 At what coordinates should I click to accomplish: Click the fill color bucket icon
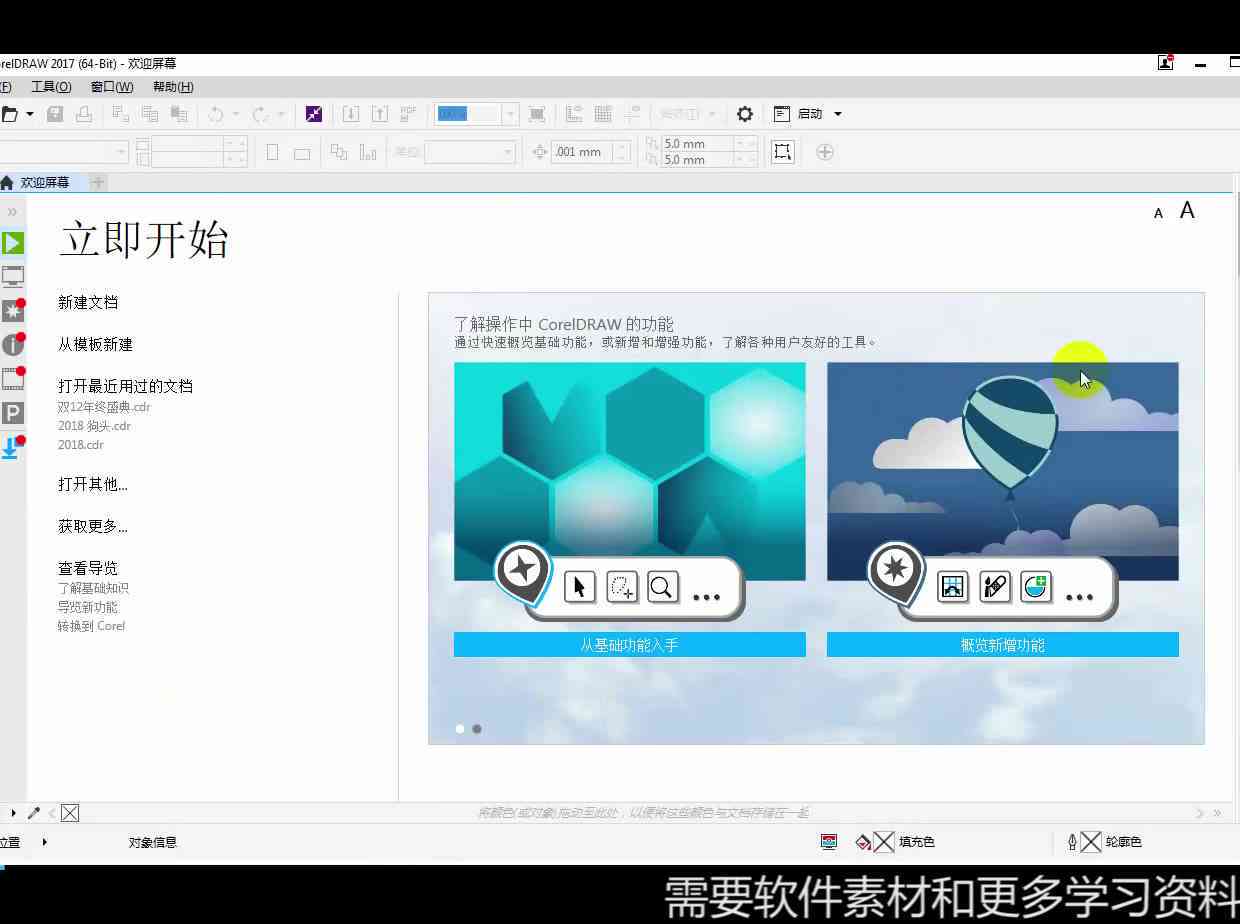click(x=863, y=842)
